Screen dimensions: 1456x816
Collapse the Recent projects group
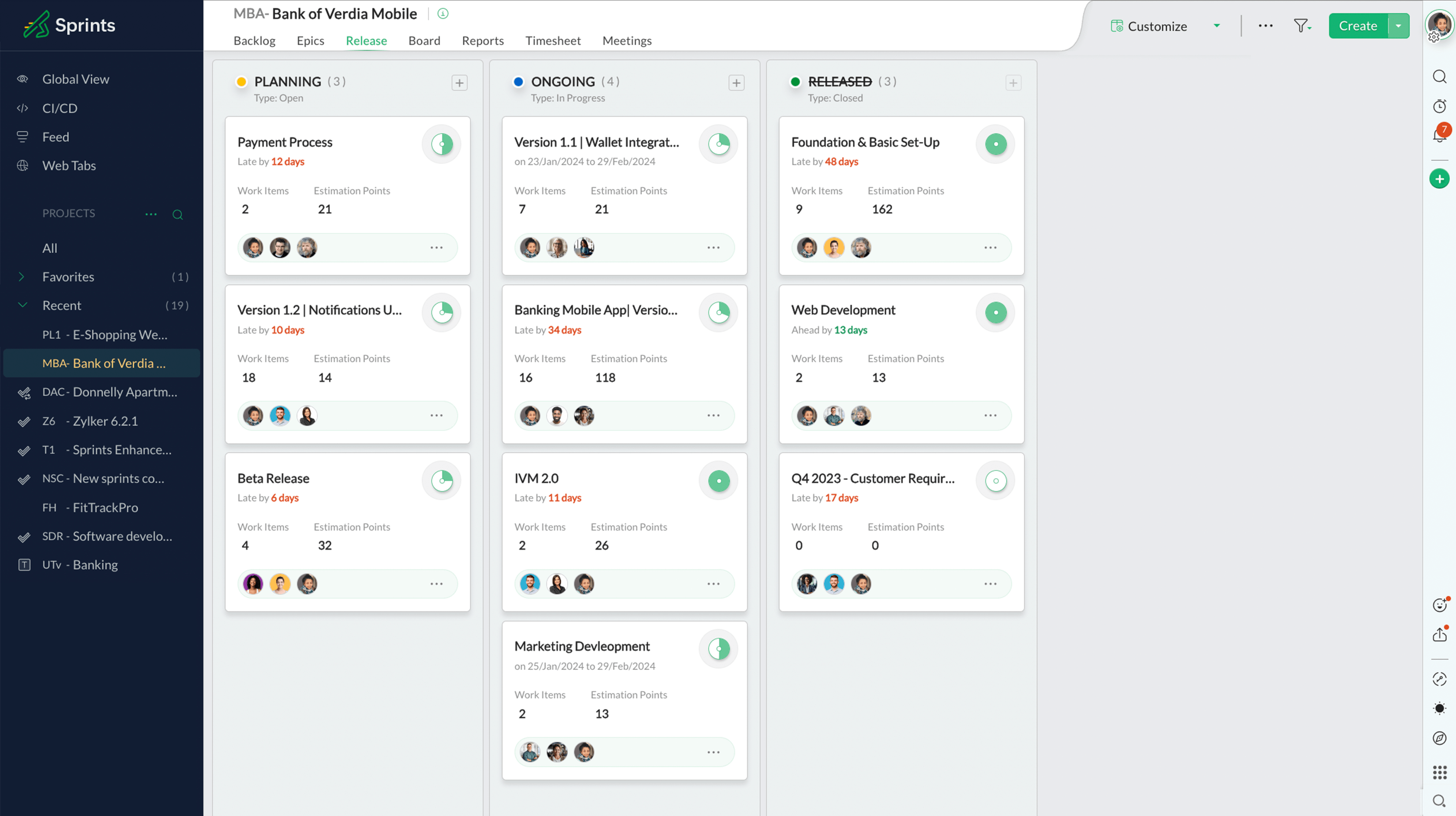tap(23, 305)
